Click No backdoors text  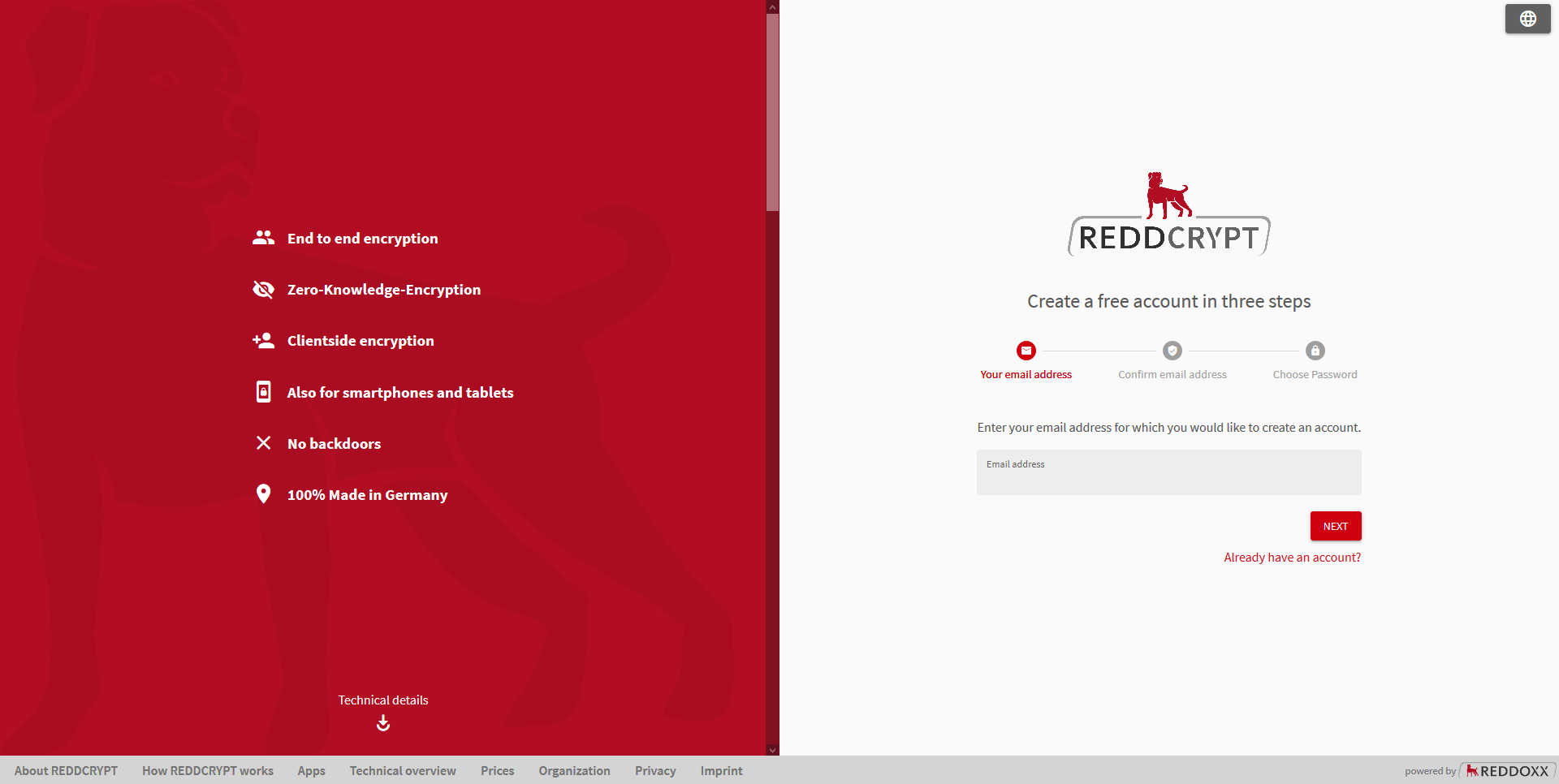tap(334, 444)
